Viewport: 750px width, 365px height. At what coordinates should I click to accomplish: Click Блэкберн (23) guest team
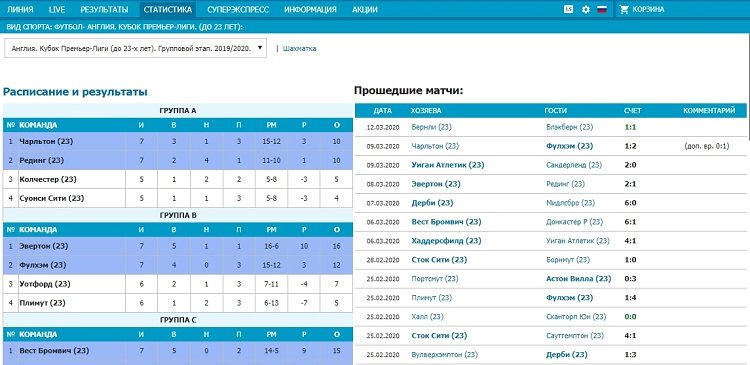click(570, 127)
